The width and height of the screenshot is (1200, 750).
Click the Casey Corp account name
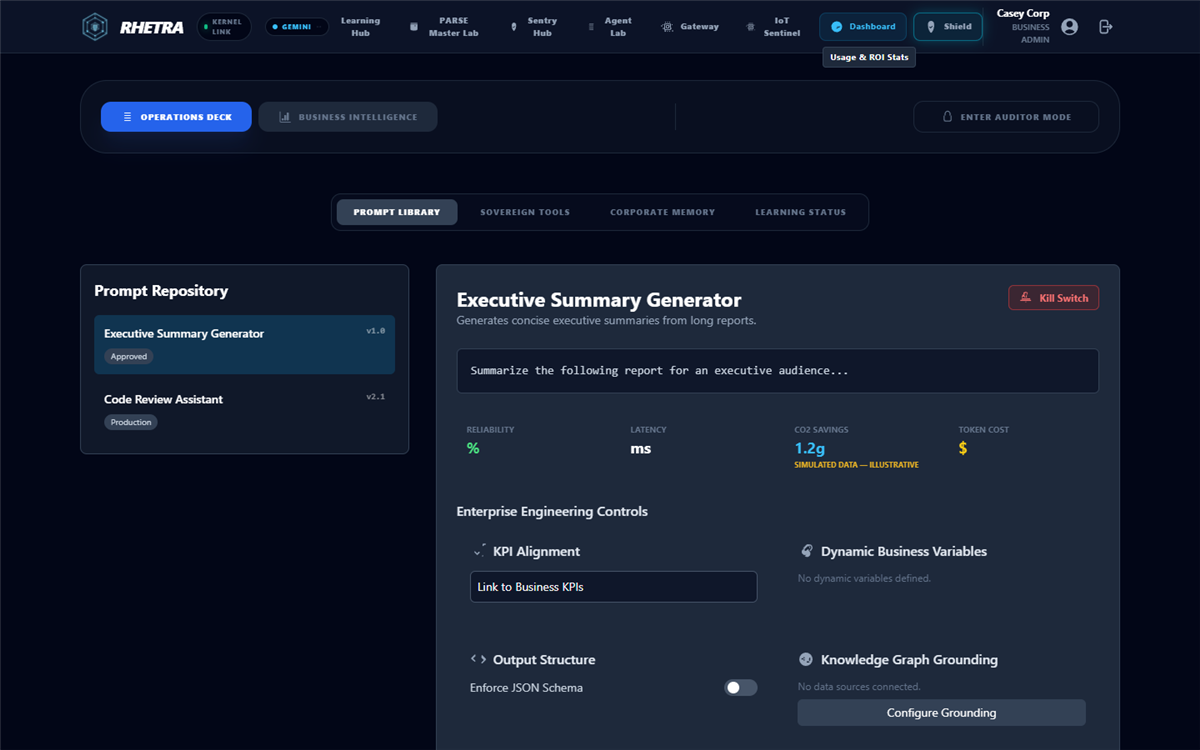pyautogui.click(x=1023, y=13)
